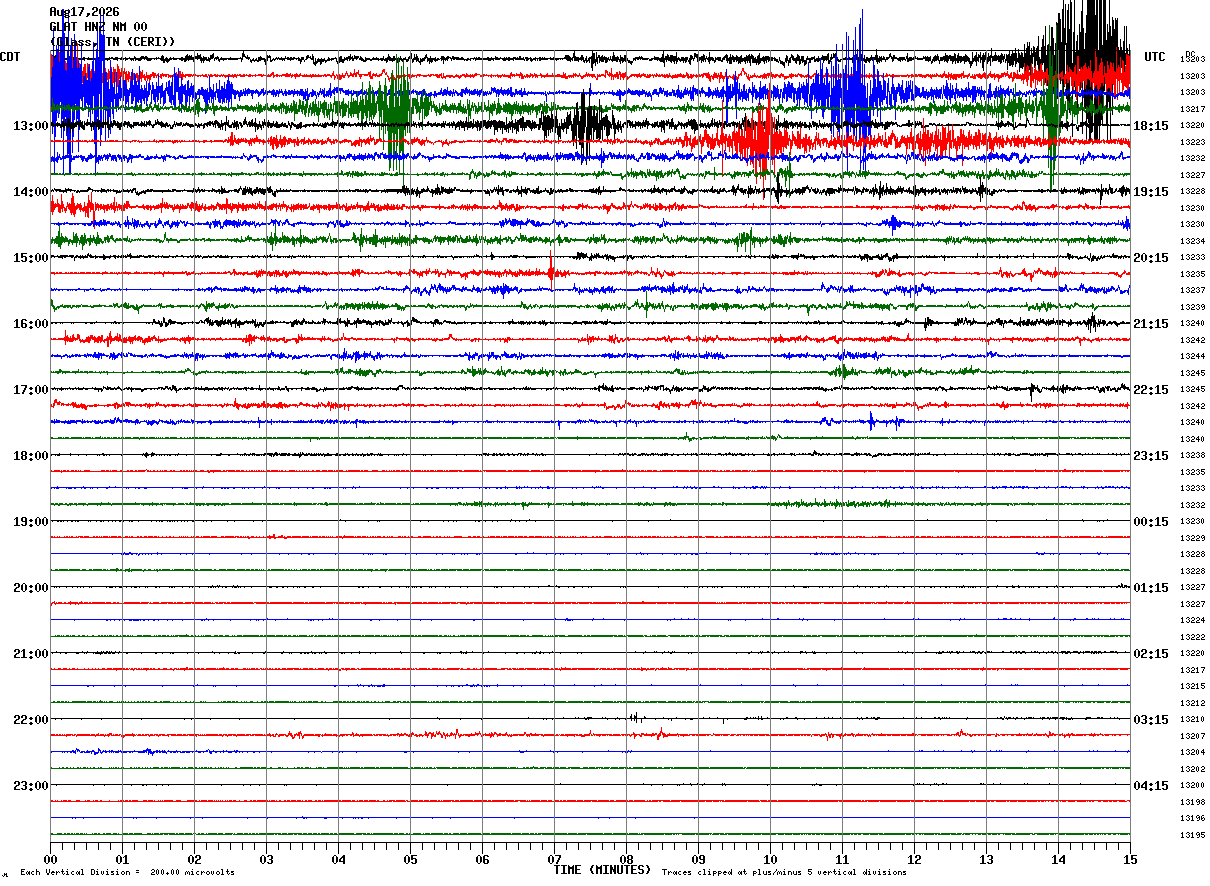Click minute 00 on the time axis
Viewport: 1210px width, 886px height.
pyautogui.click(x=50, y=860)
